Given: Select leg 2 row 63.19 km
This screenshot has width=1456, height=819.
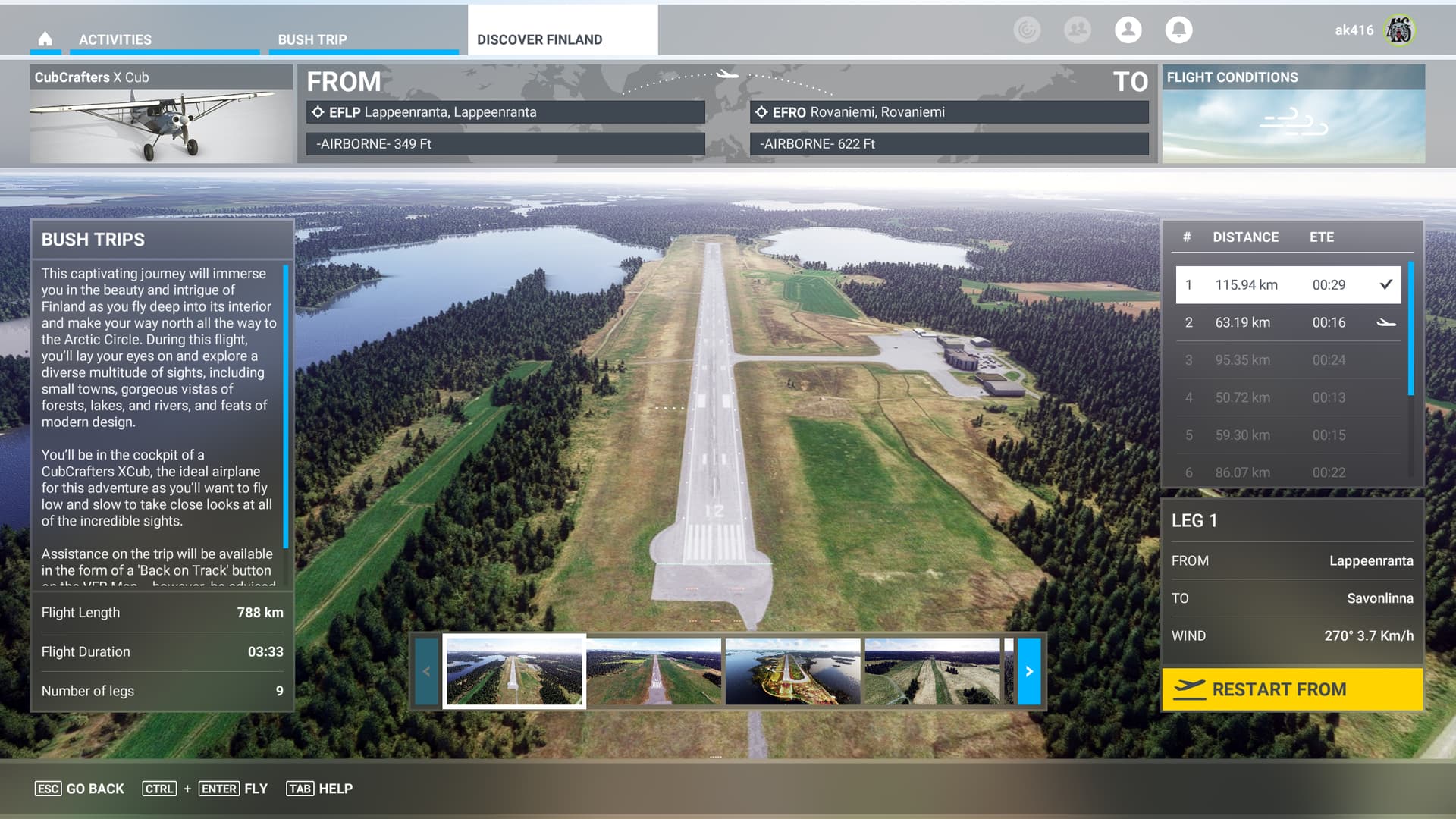Looking at the screenshot, I should (x=1288, y=322).
